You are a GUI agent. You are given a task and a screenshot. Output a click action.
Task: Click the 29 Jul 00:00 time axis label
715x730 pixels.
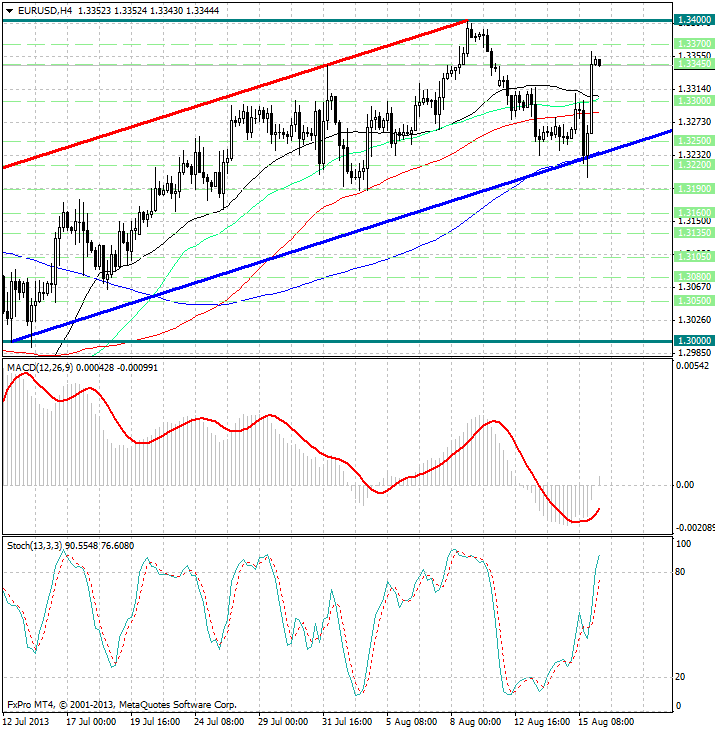[283, 722]
